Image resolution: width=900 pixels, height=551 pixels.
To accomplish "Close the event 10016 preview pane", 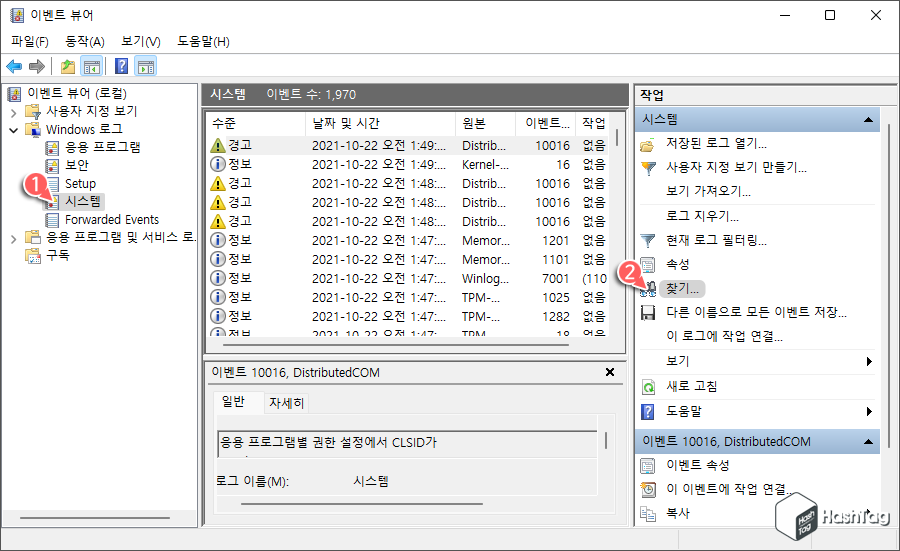I will (610, 372).
